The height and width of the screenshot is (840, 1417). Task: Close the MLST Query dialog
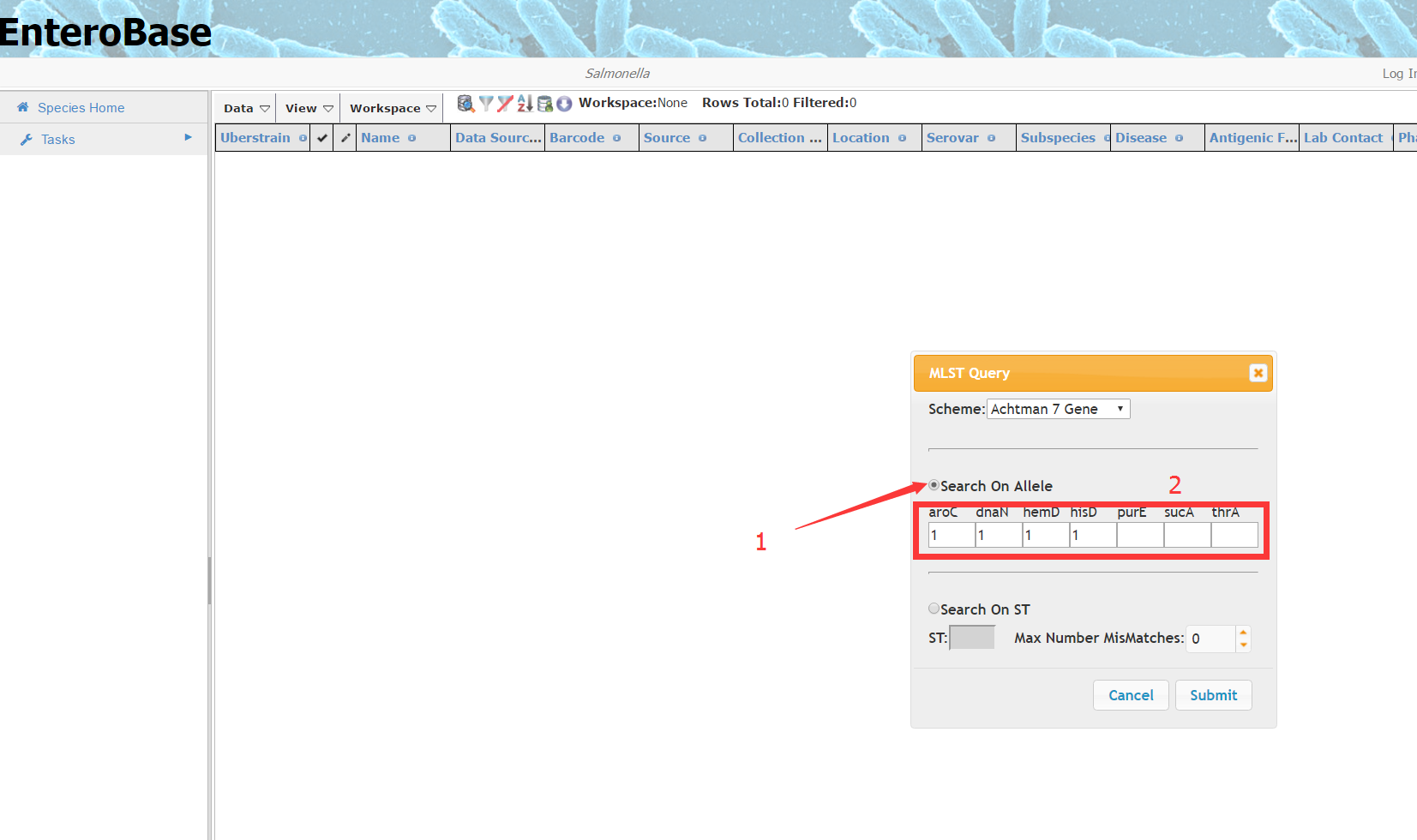(x=1258, y=373)
